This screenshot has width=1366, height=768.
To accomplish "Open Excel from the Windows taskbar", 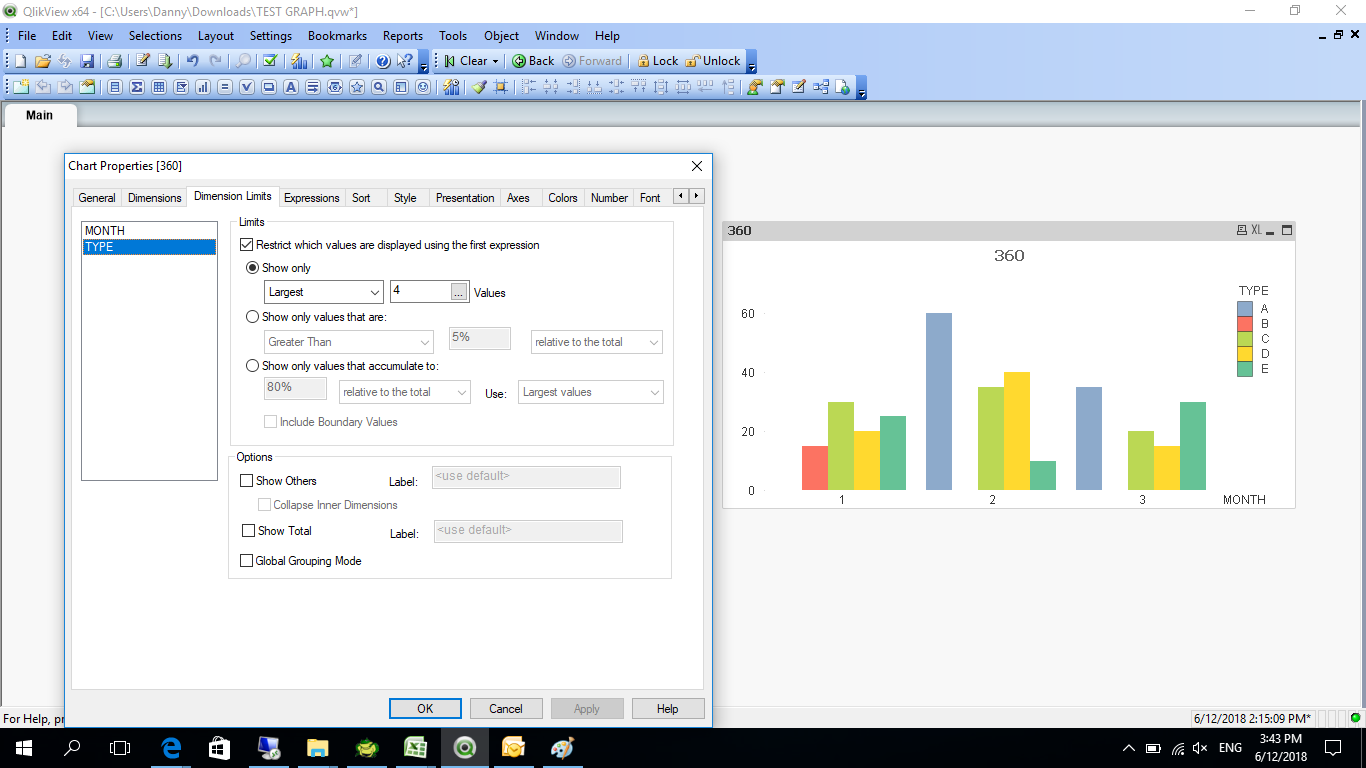I will point(415,747).
